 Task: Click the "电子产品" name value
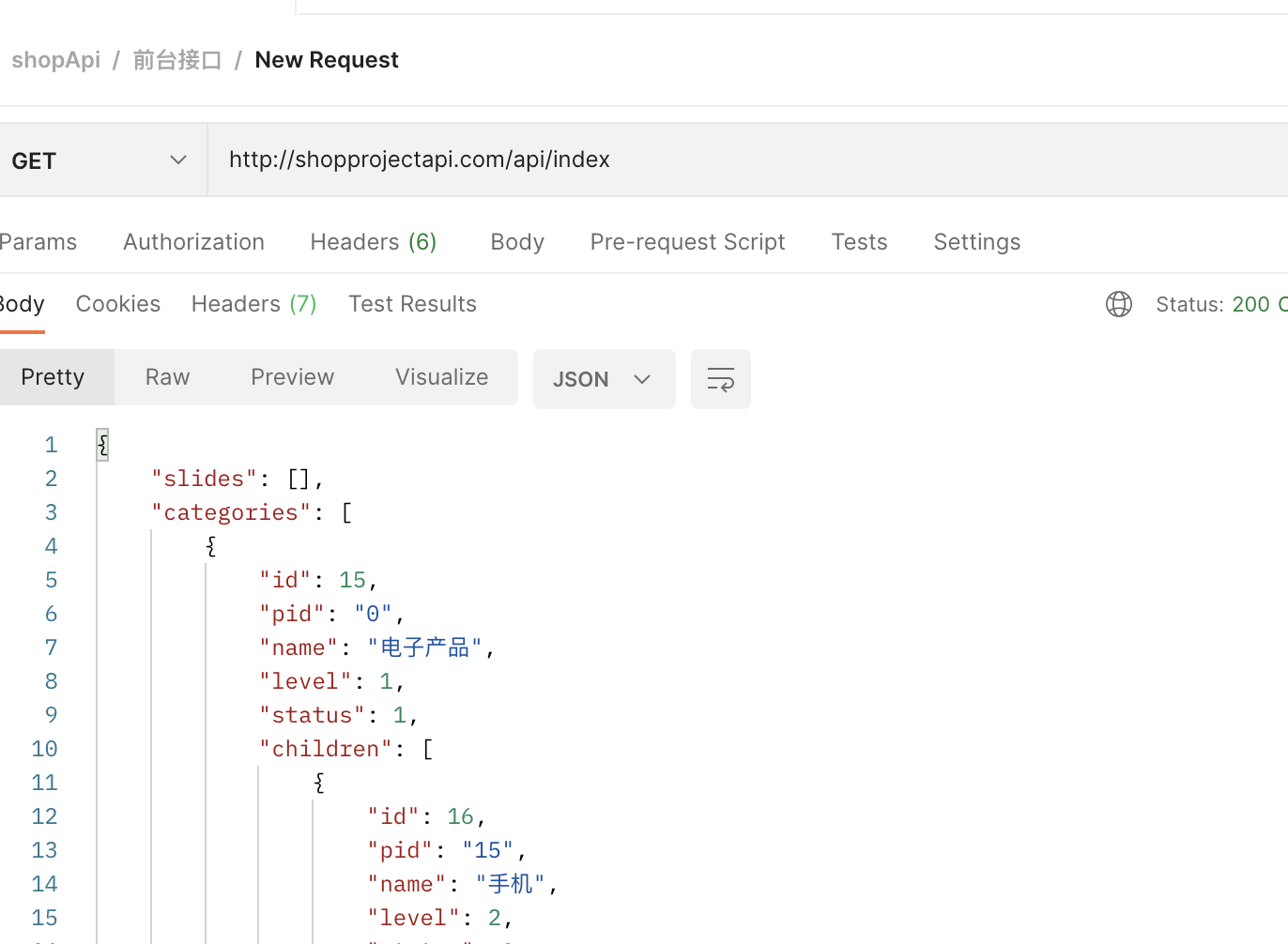point(425,647)
